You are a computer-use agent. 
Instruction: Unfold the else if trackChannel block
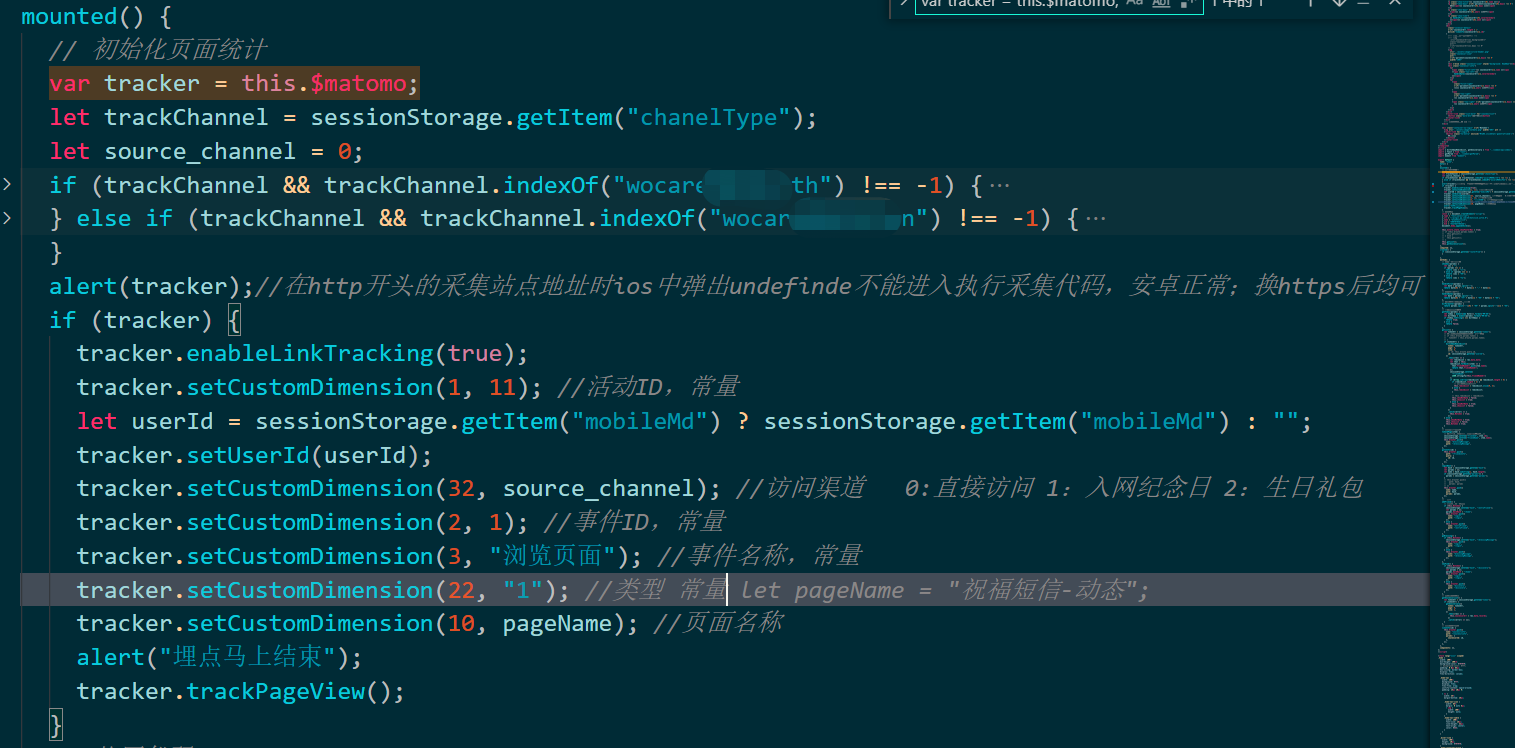coord(8,217)
